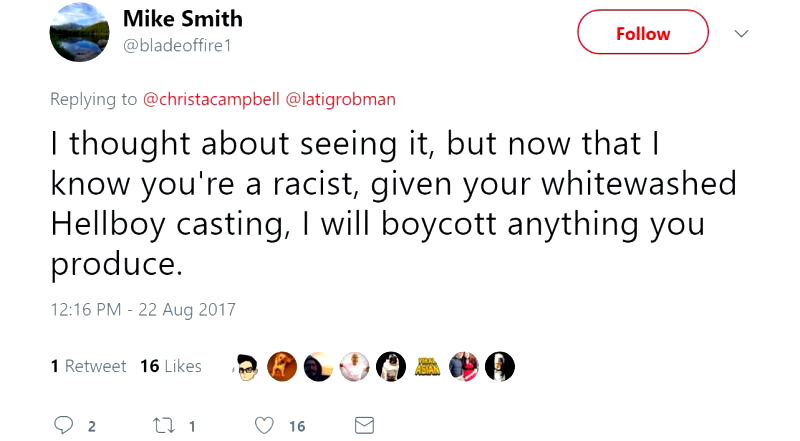Send tweet via direct message envelope icon

coord(364,425)
